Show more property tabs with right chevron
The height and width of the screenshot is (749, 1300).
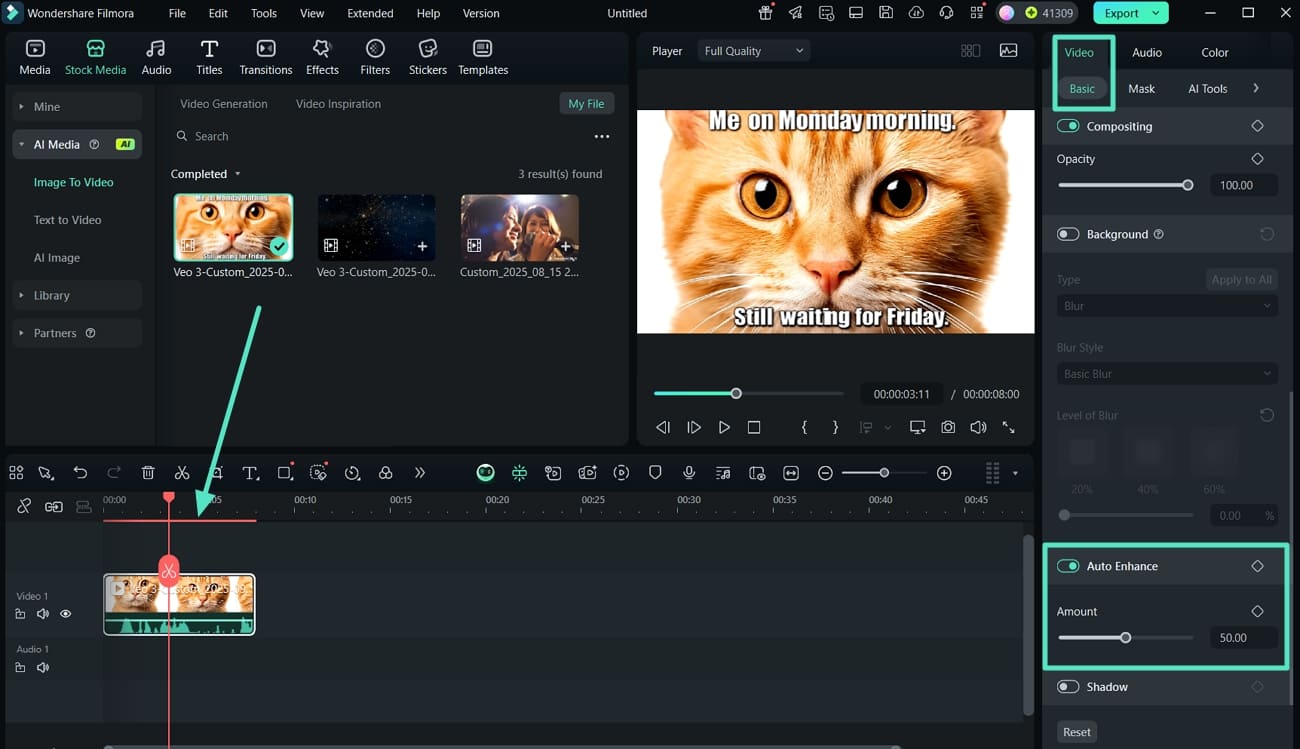(1256, 88)
